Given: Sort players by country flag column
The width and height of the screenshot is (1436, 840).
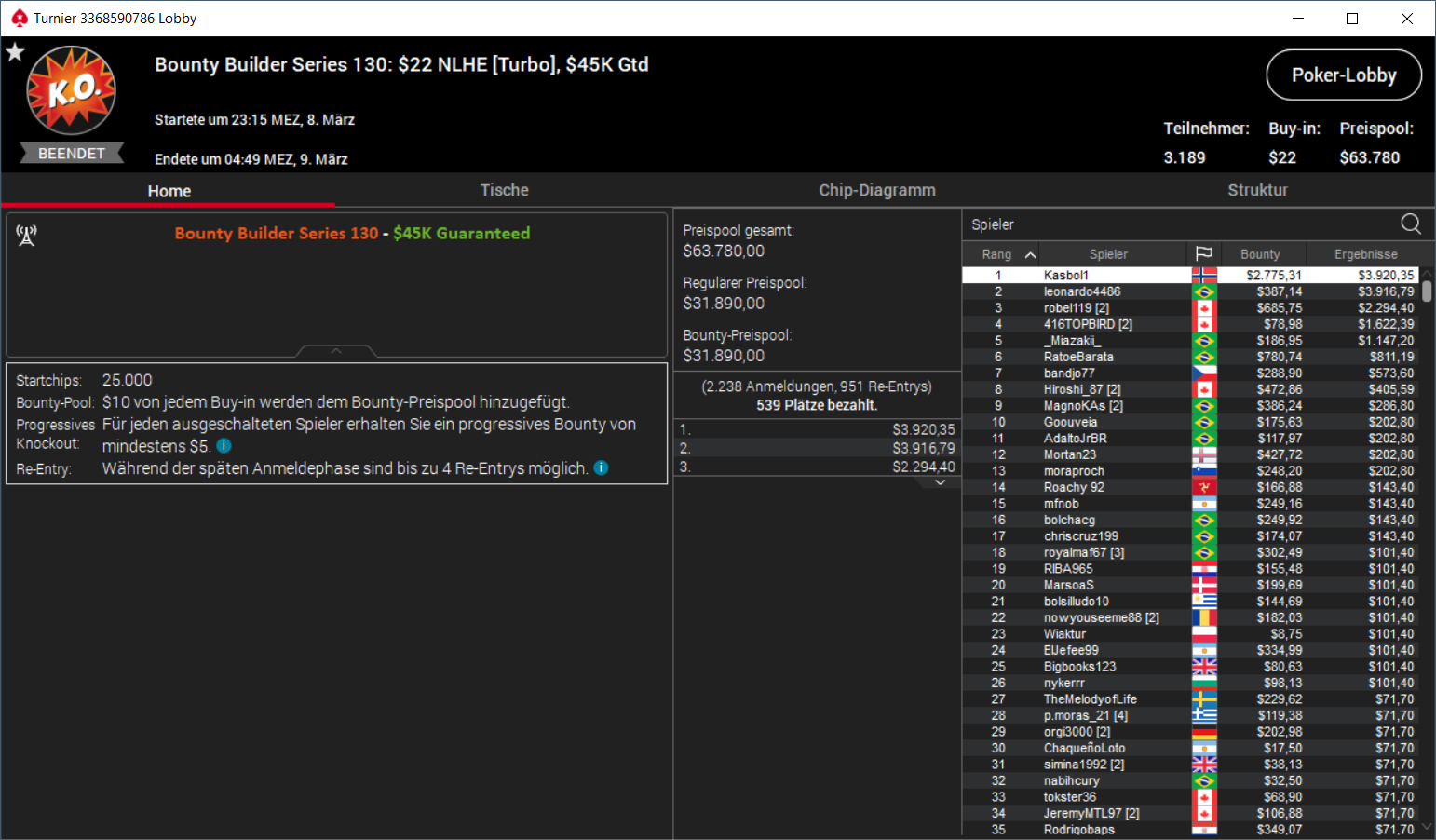Looking at the screenshot, I should pyautogui.click(x=1203, y=254).
